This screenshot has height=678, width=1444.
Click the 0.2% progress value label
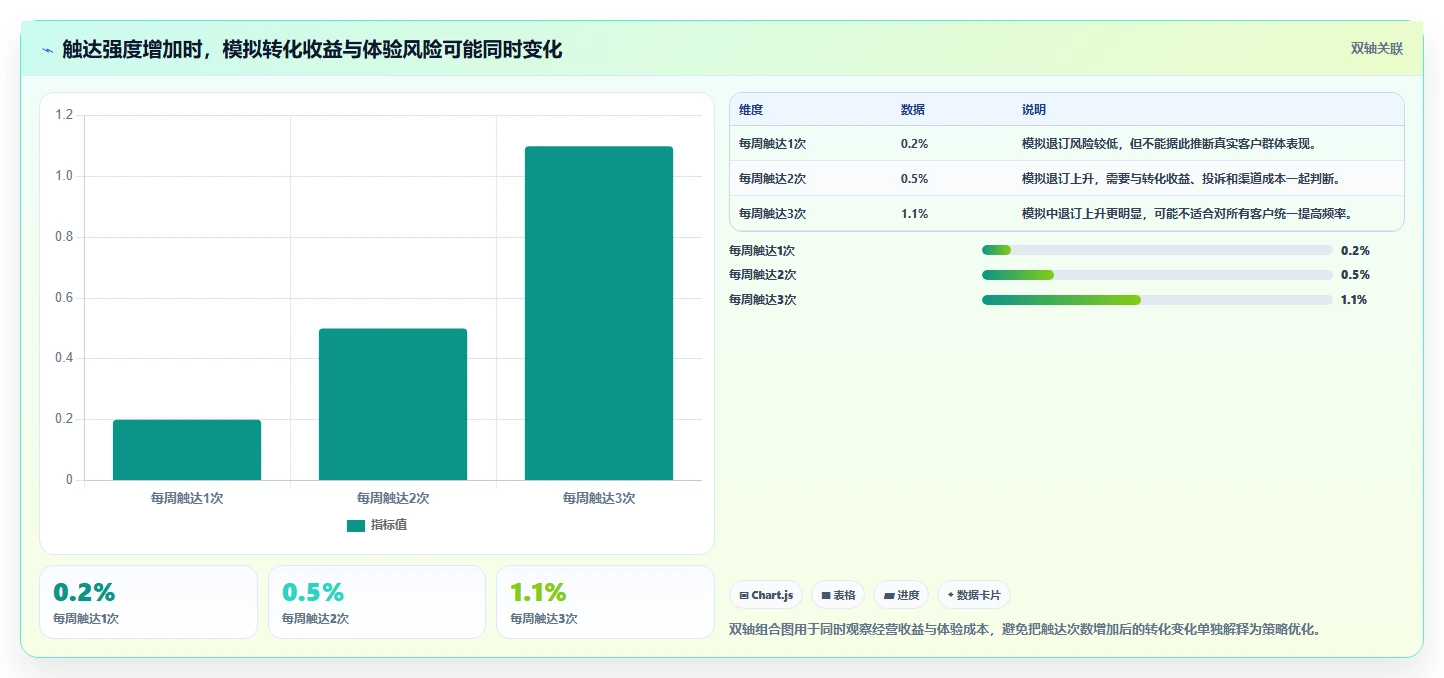1355,251
